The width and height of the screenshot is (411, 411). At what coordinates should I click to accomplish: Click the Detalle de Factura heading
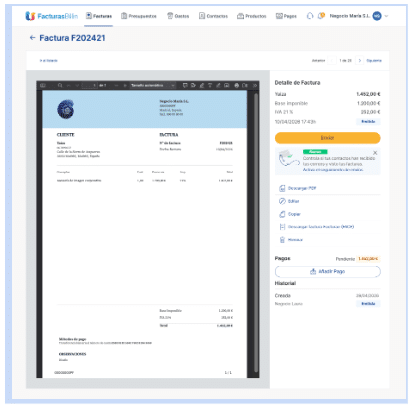[297, 82]
